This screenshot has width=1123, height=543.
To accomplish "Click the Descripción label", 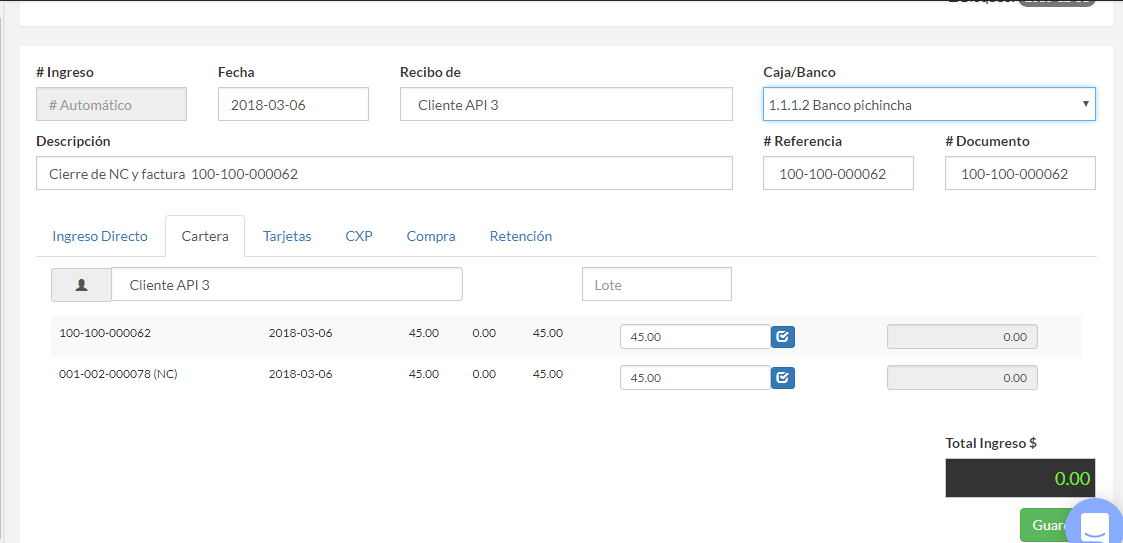I will (x=73, y=141).
